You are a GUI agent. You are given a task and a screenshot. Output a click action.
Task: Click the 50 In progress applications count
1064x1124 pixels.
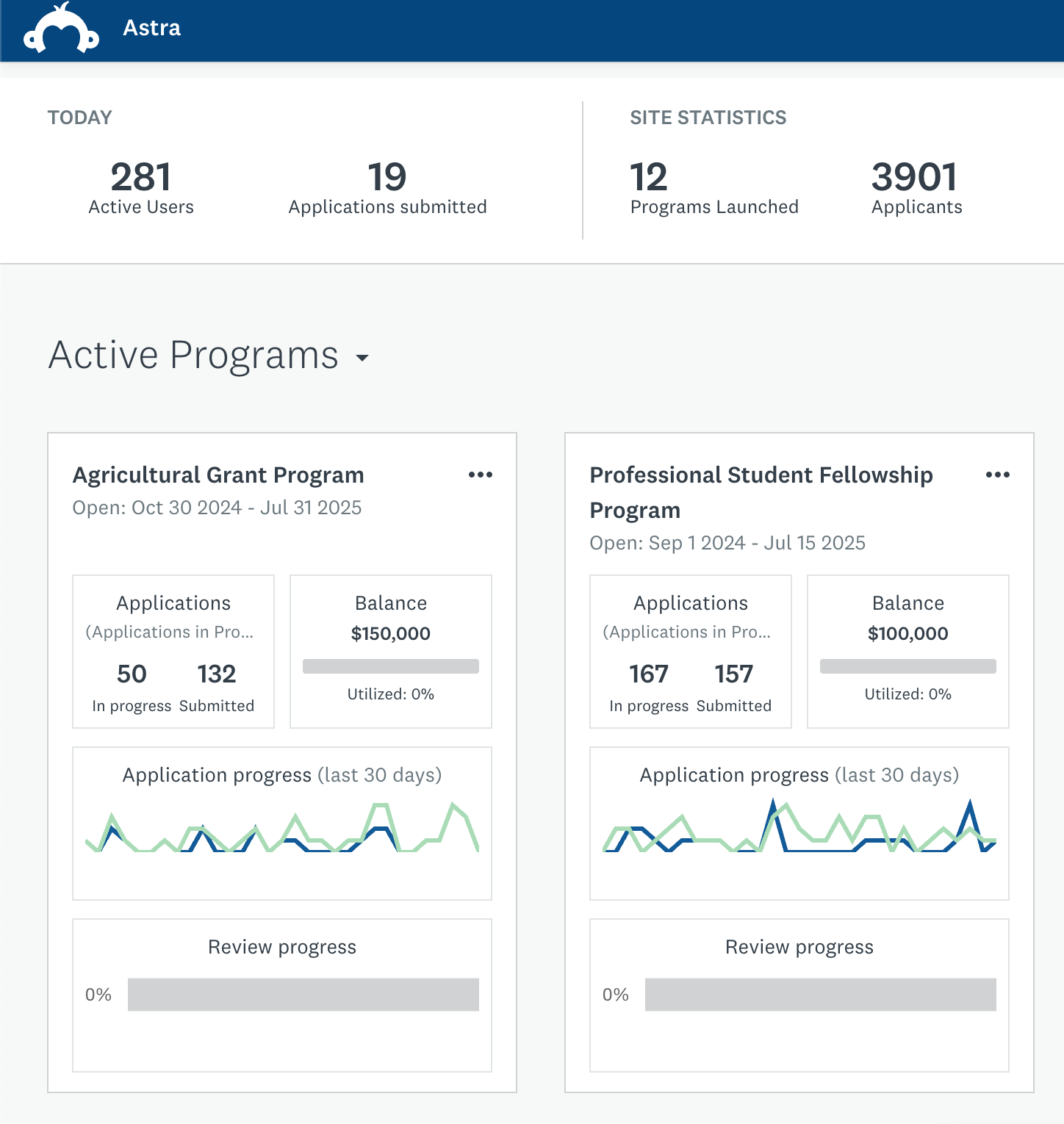132,674
